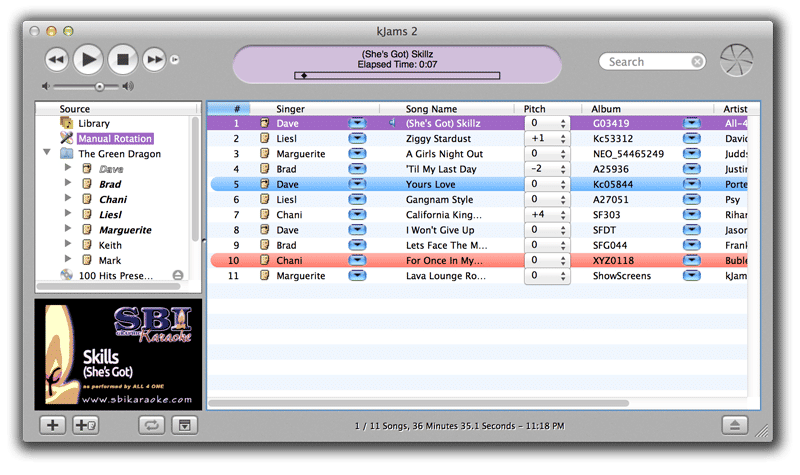This screenshot has height=475, width=800.
Task: Click pitch stepper for (She's Got) Skillz
Action: click(563, 123)
